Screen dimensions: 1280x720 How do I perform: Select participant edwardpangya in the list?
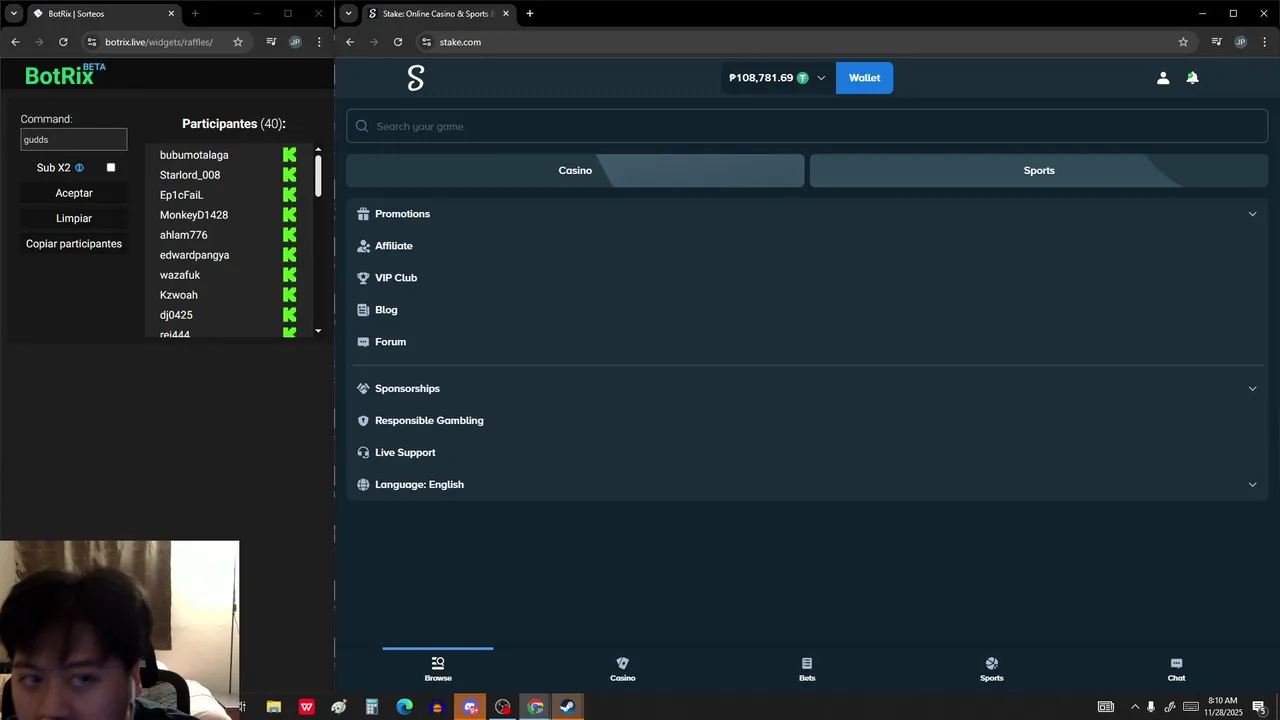point(194,255)
